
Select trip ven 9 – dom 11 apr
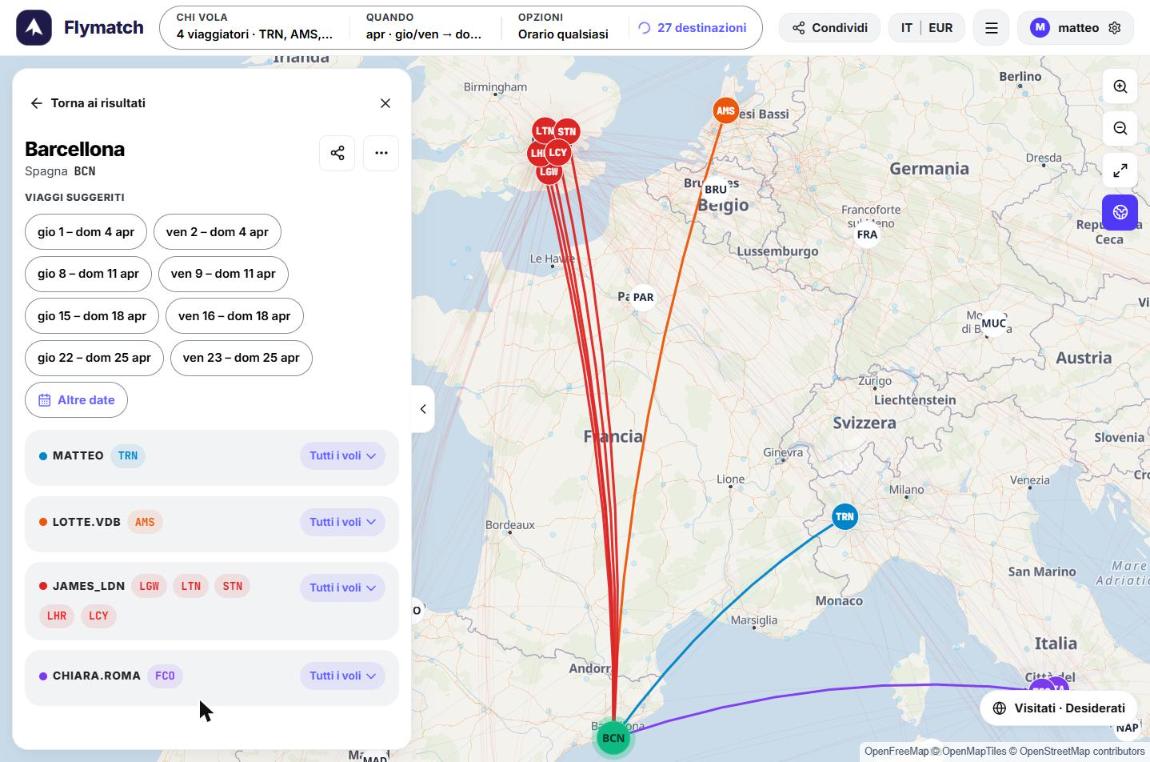point(223,274)
